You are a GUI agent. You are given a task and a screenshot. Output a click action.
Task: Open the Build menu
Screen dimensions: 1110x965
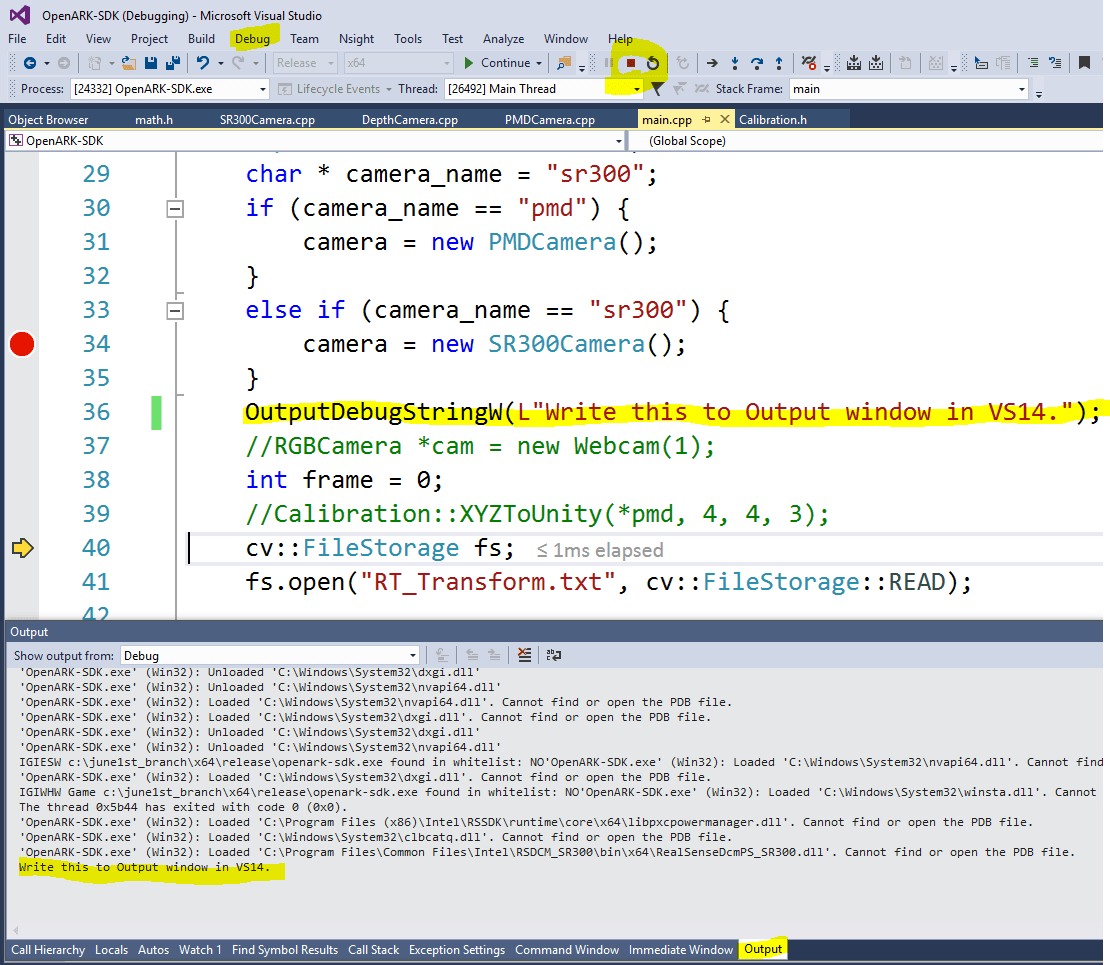(x=201, y=39)
